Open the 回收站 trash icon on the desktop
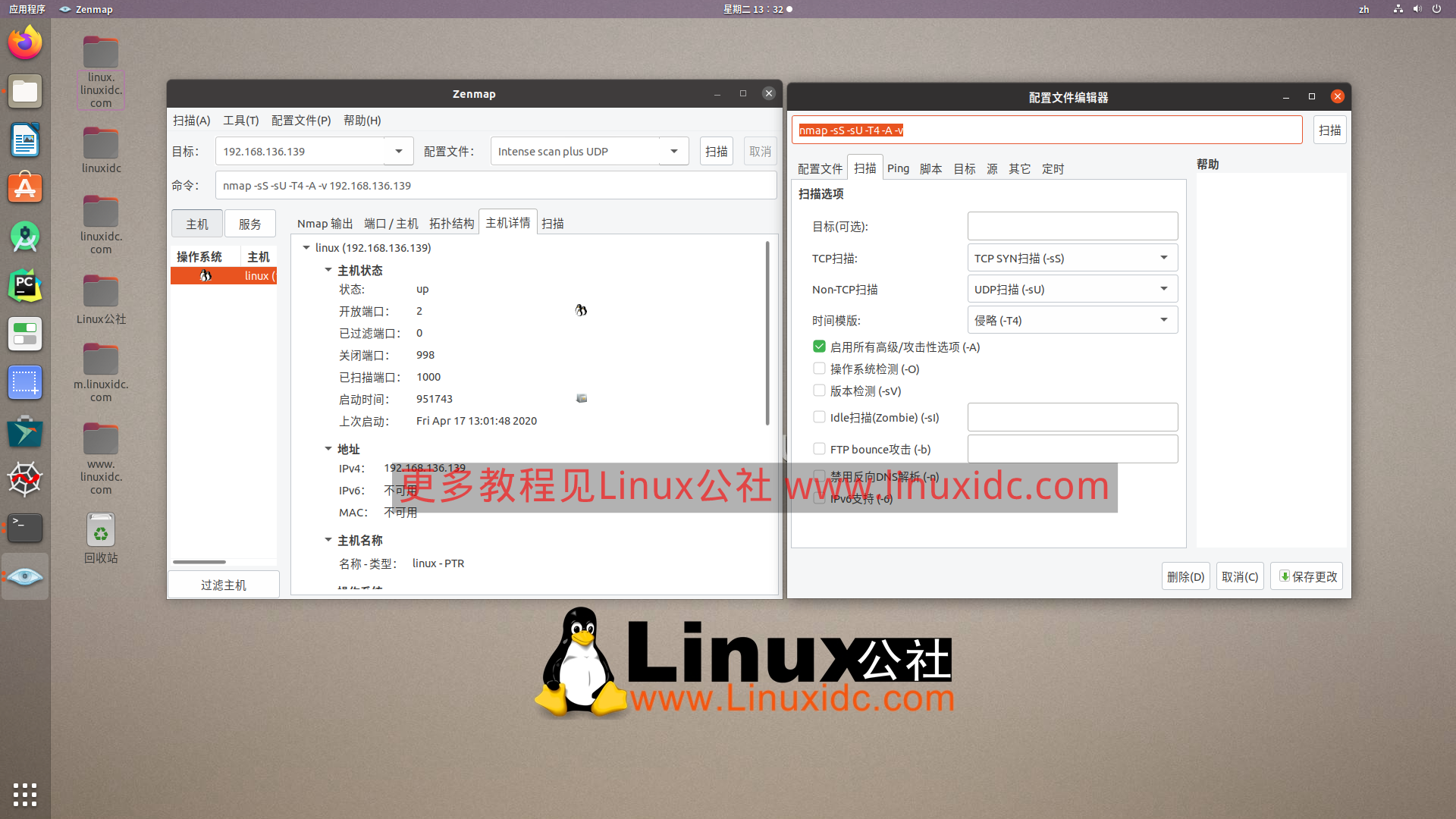 tap(101, 530)
